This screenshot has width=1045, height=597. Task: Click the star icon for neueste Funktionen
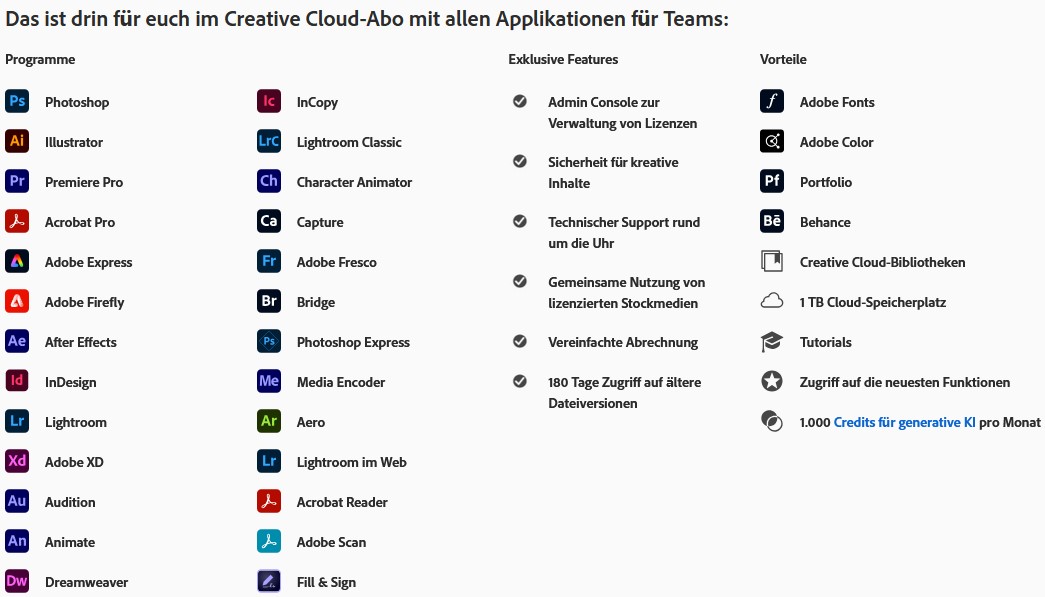click(x=772, y=381)
